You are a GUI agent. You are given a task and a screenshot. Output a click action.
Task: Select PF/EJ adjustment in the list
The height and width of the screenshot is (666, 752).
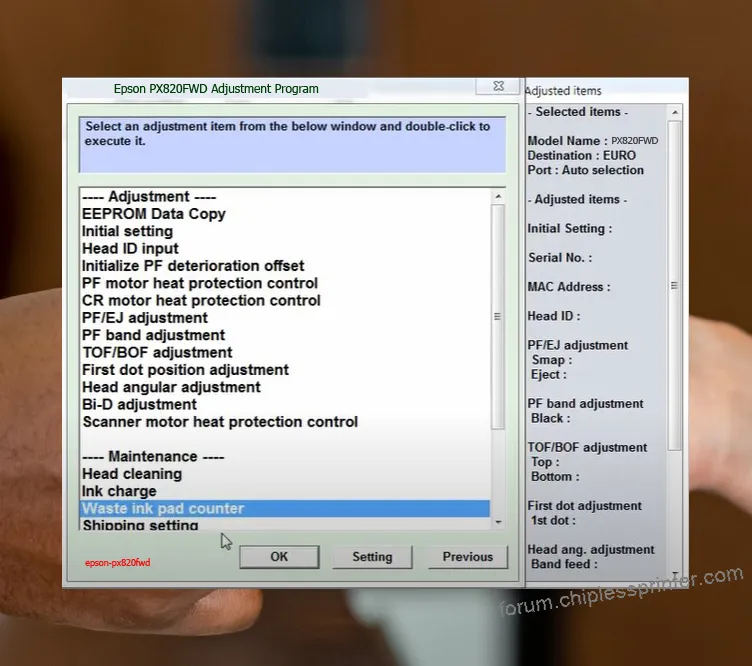click(x=144, y=317)
